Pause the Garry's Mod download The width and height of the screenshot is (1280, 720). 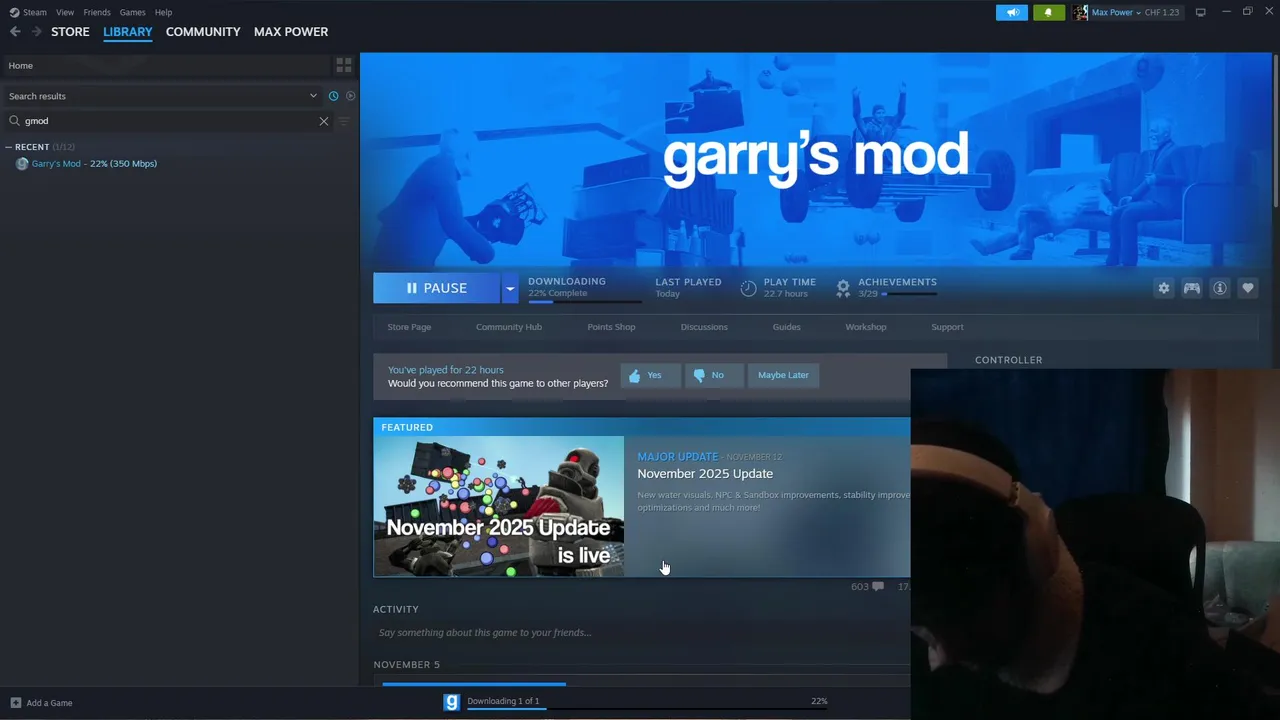(436, 288)
